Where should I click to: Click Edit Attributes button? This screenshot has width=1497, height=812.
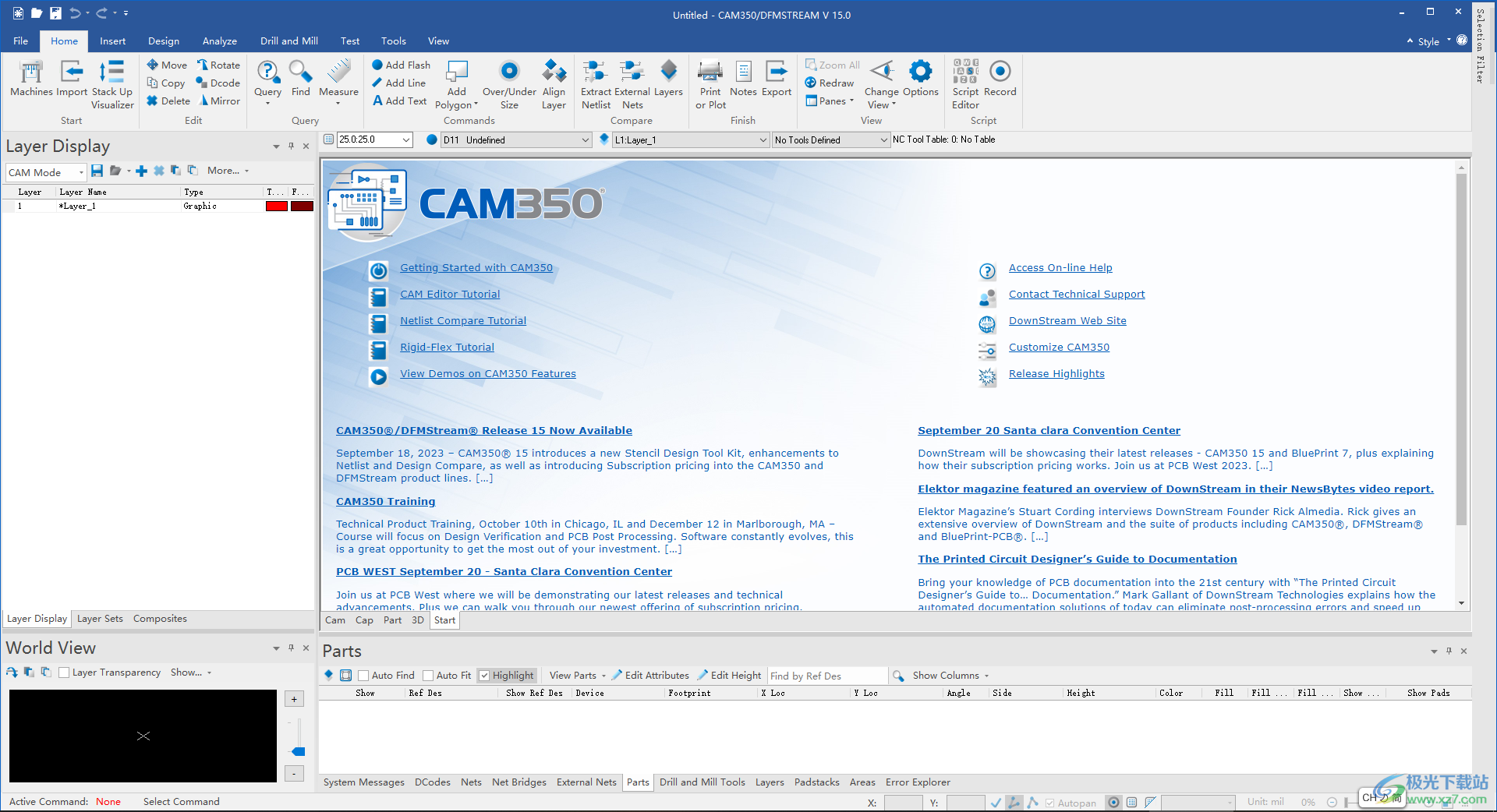651,676
